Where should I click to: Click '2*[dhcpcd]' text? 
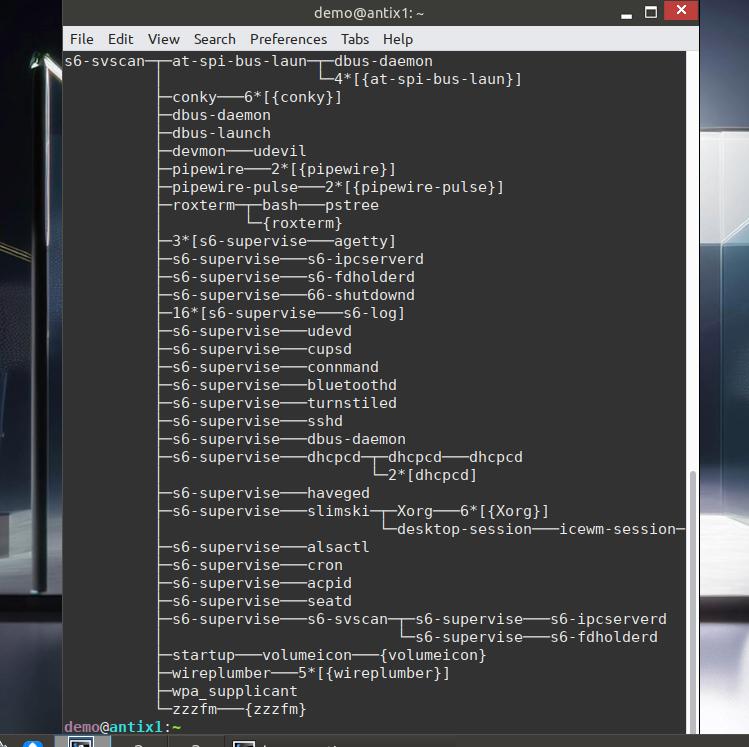coord(432,475)
